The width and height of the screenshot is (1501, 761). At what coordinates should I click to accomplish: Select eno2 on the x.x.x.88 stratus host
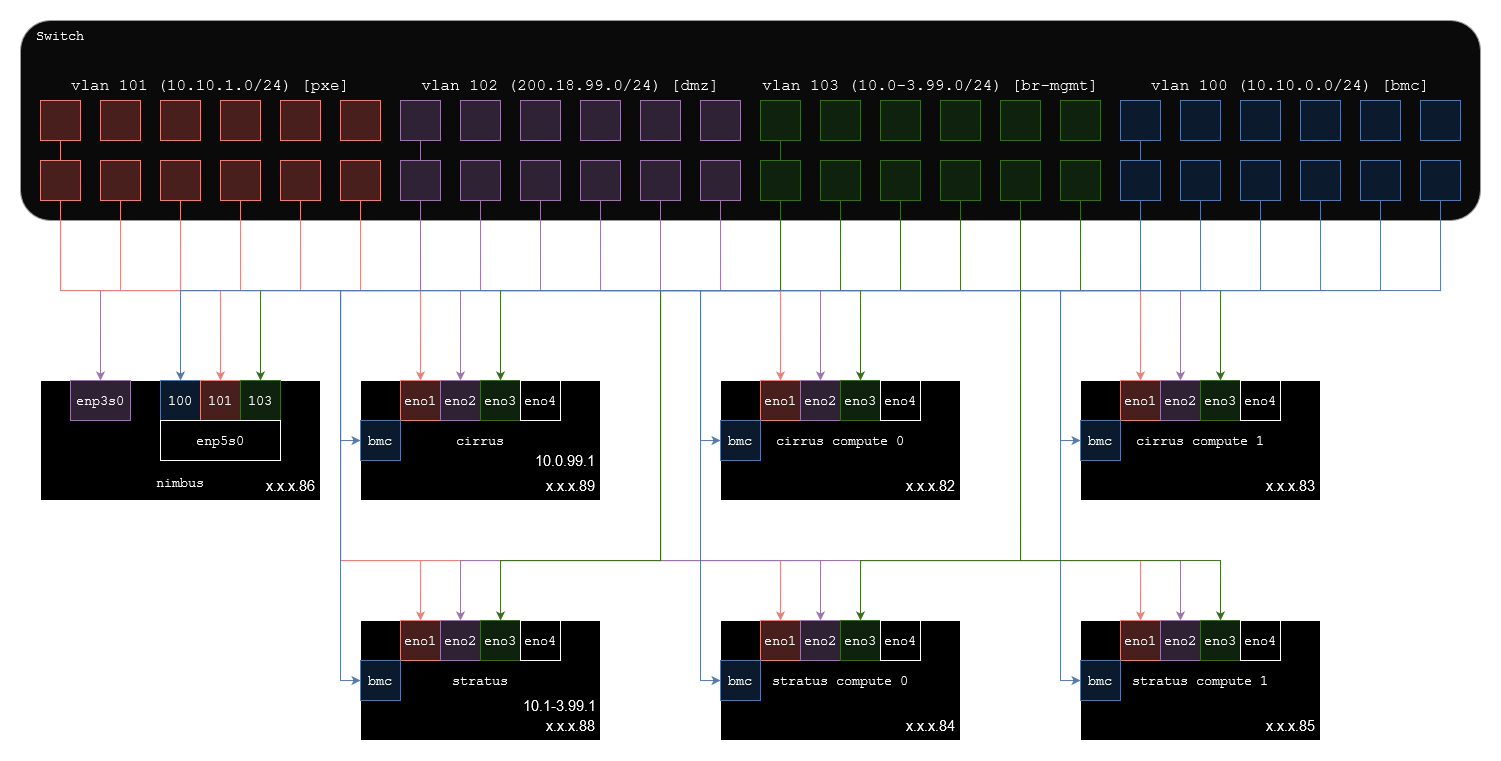(460, 640)
